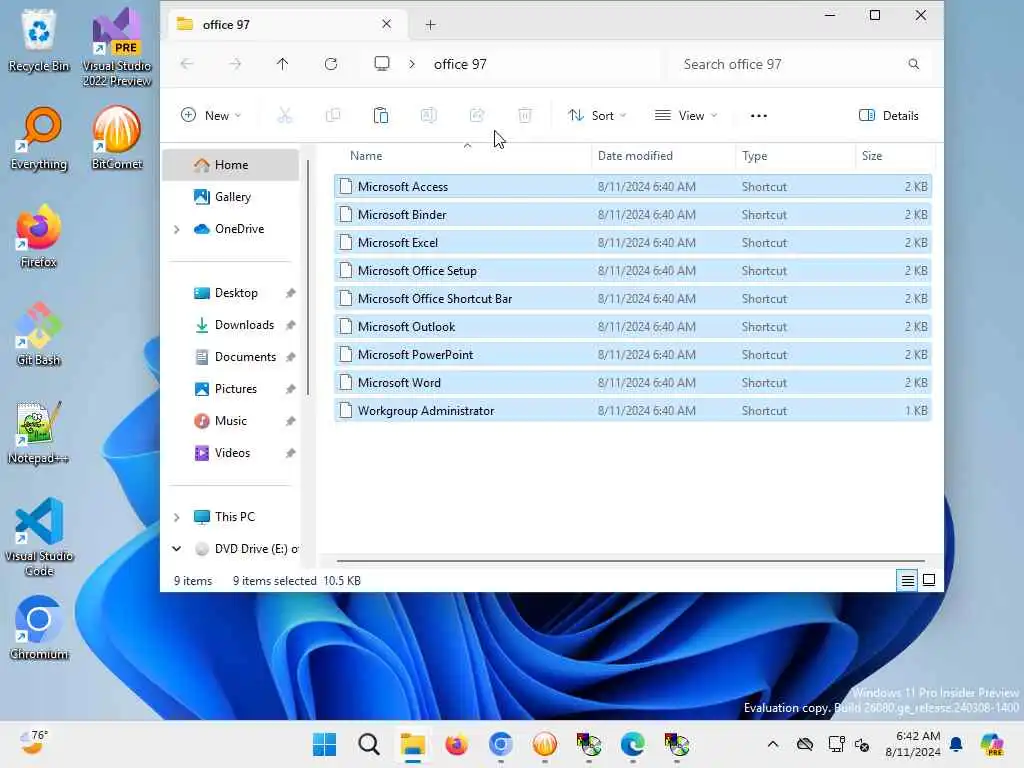Expand the address bar path chevron
The height and width of the screenshot is (768, 1024).
click(x=412, y=64)
